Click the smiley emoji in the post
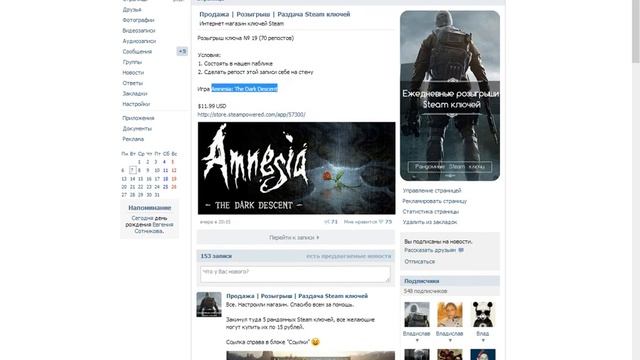This screenshot has width=640, height=360. 316,342
